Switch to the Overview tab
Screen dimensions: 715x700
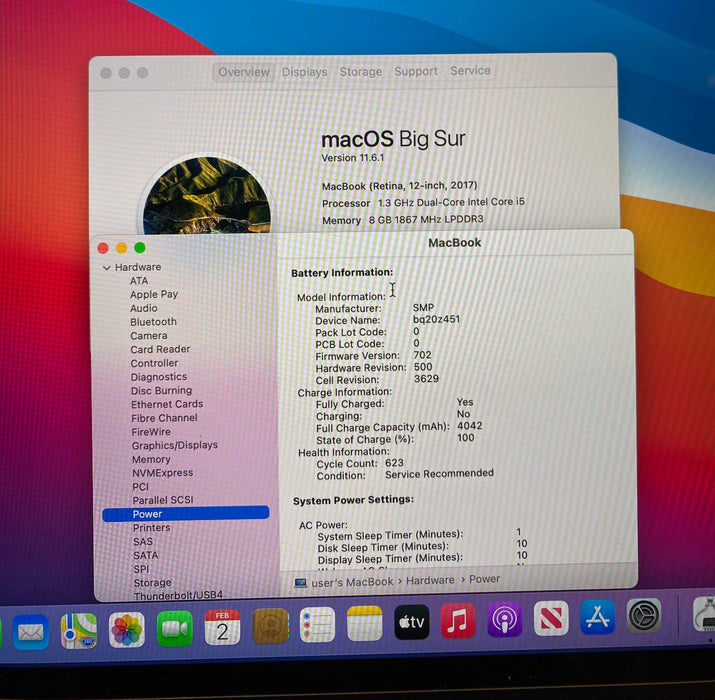[244, 72]
